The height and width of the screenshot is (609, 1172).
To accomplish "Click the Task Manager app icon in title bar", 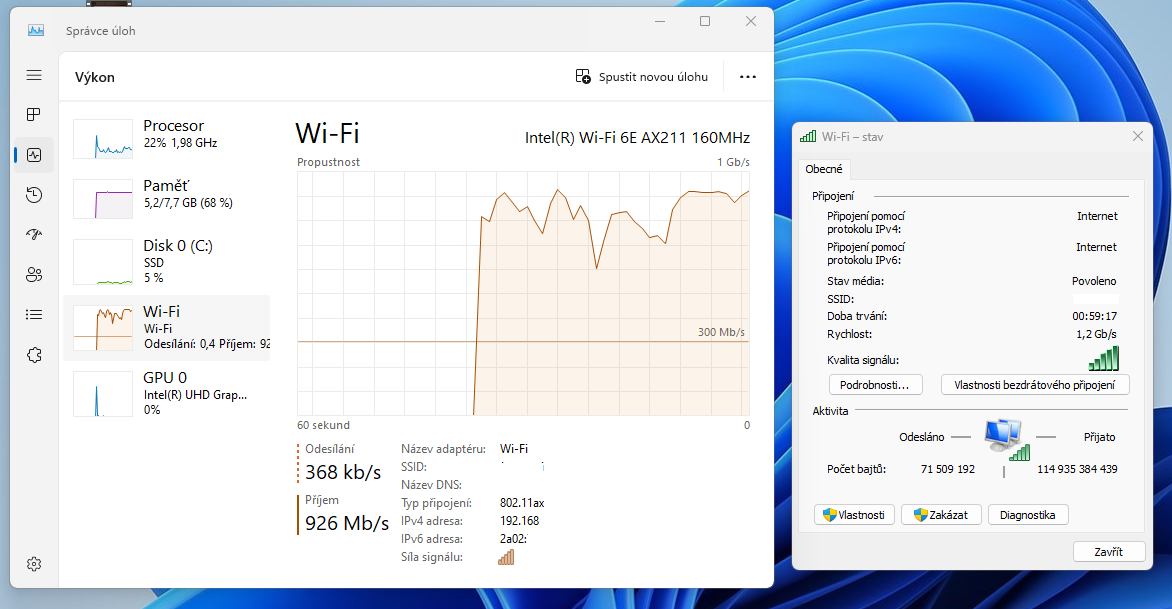I will 36,31.
